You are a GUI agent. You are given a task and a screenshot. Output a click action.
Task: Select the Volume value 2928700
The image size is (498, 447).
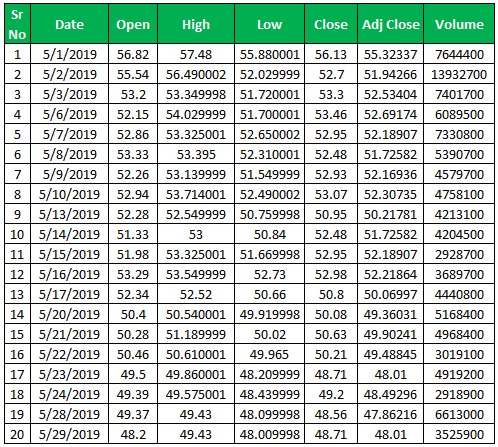(459, 254)
